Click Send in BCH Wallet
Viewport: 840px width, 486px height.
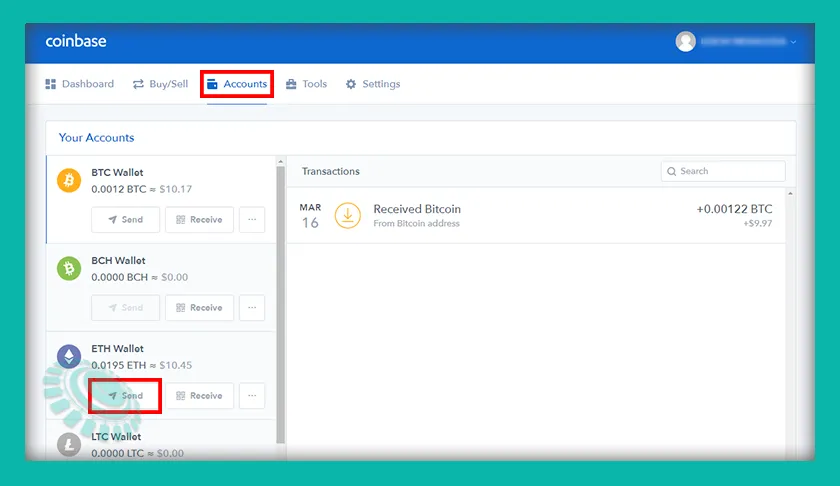tap(125, 308)
